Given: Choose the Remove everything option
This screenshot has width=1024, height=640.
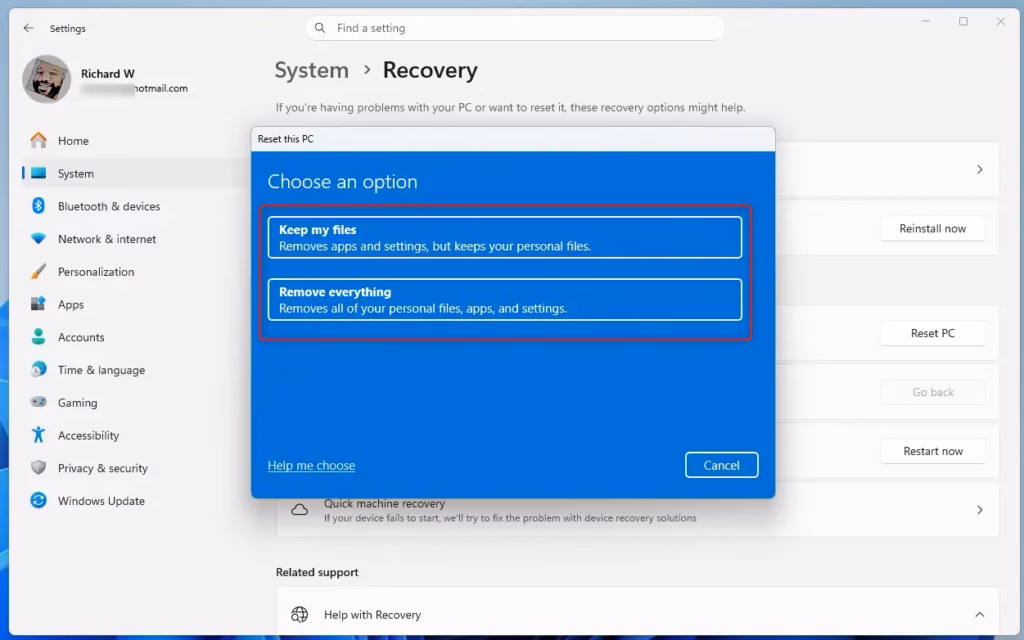Looking at the screenshot, I should tap(505, 299).
